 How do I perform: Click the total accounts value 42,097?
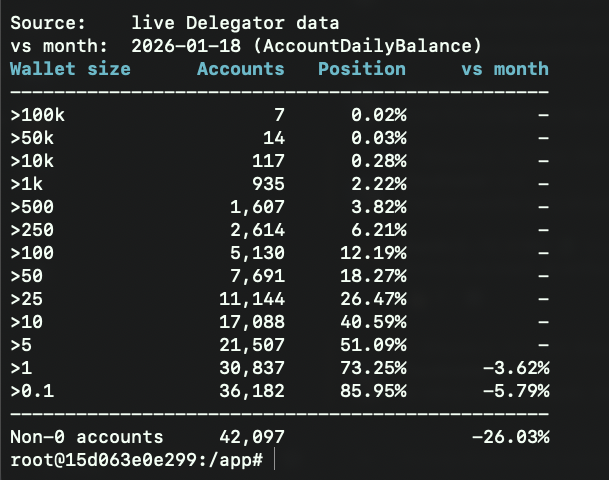click(252, 437)
